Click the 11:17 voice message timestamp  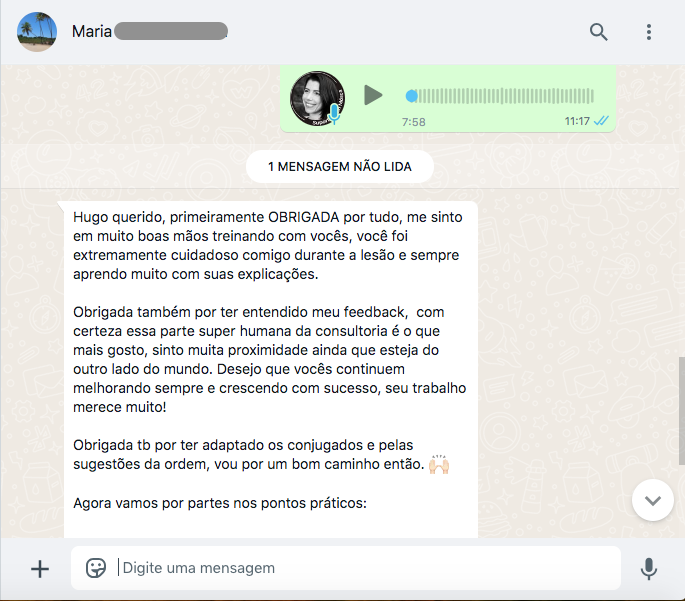tap(577, 121)
